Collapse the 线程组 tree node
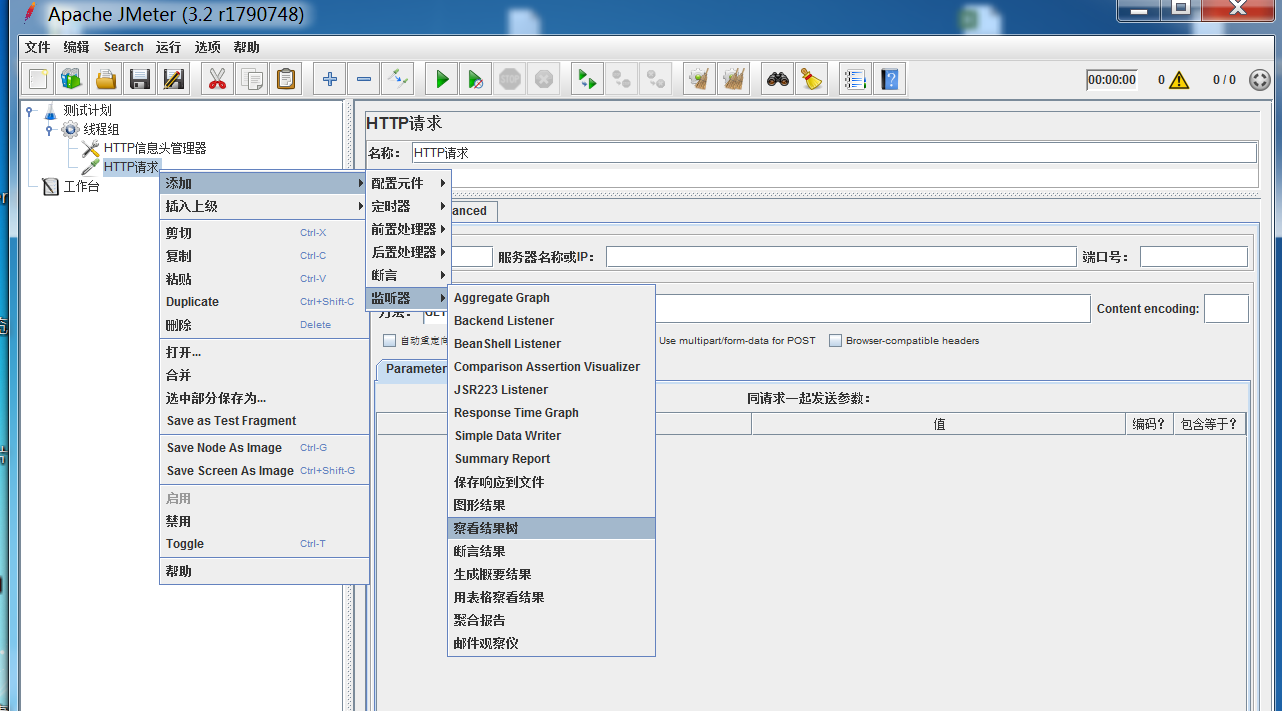Image resolution: width=1282 pixels, height=711 pixels. coord(51,129)
